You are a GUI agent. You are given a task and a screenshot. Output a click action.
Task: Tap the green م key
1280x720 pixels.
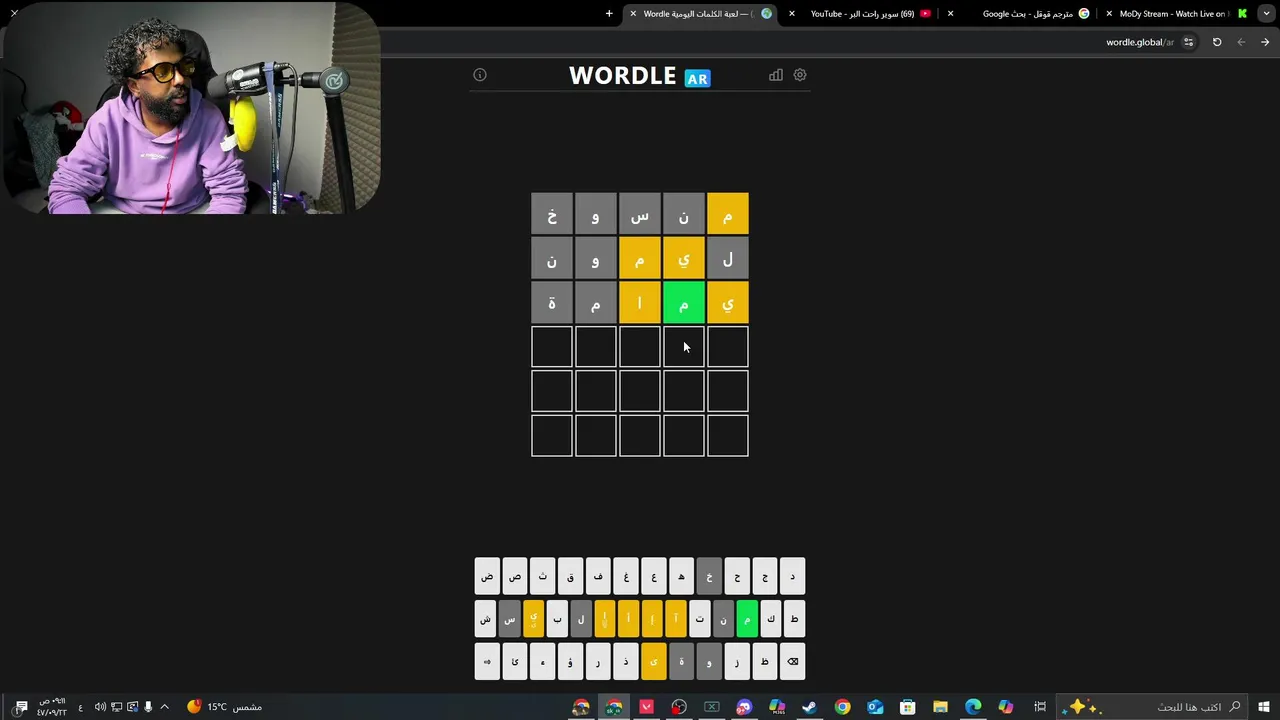click(747, 619)
